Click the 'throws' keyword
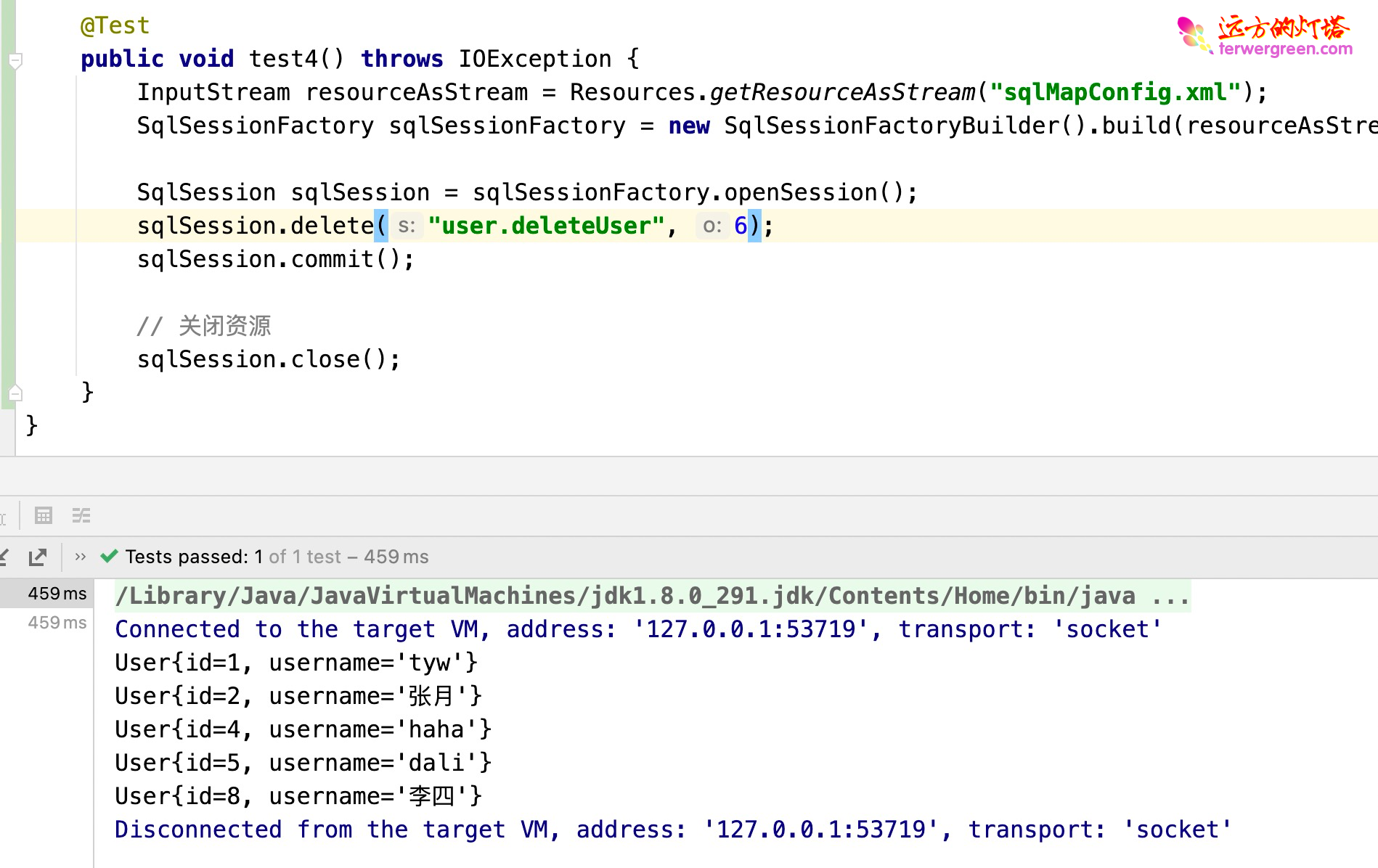This screenshot has width=1378, height=868. (x=402, y=59)
